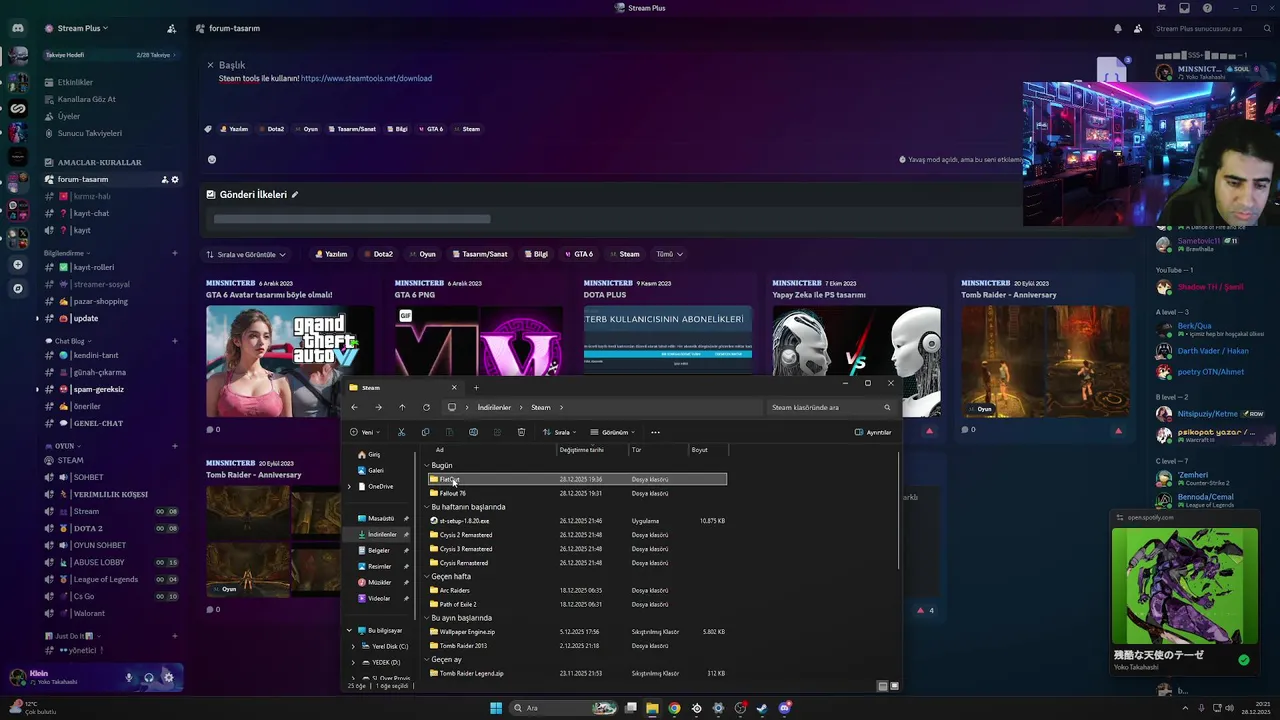Join the League of Legends voice channel
Screen dimensions: 1280x720
(105, 579)
